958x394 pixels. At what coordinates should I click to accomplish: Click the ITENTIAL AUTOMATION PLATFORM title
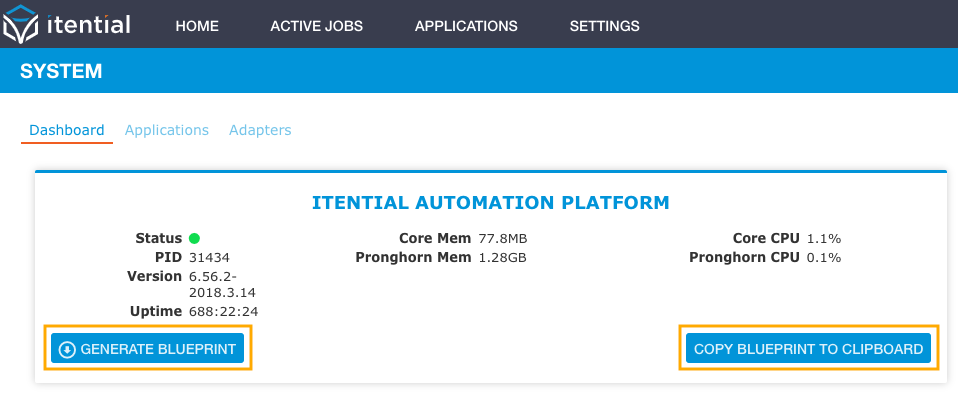[491, 203]
